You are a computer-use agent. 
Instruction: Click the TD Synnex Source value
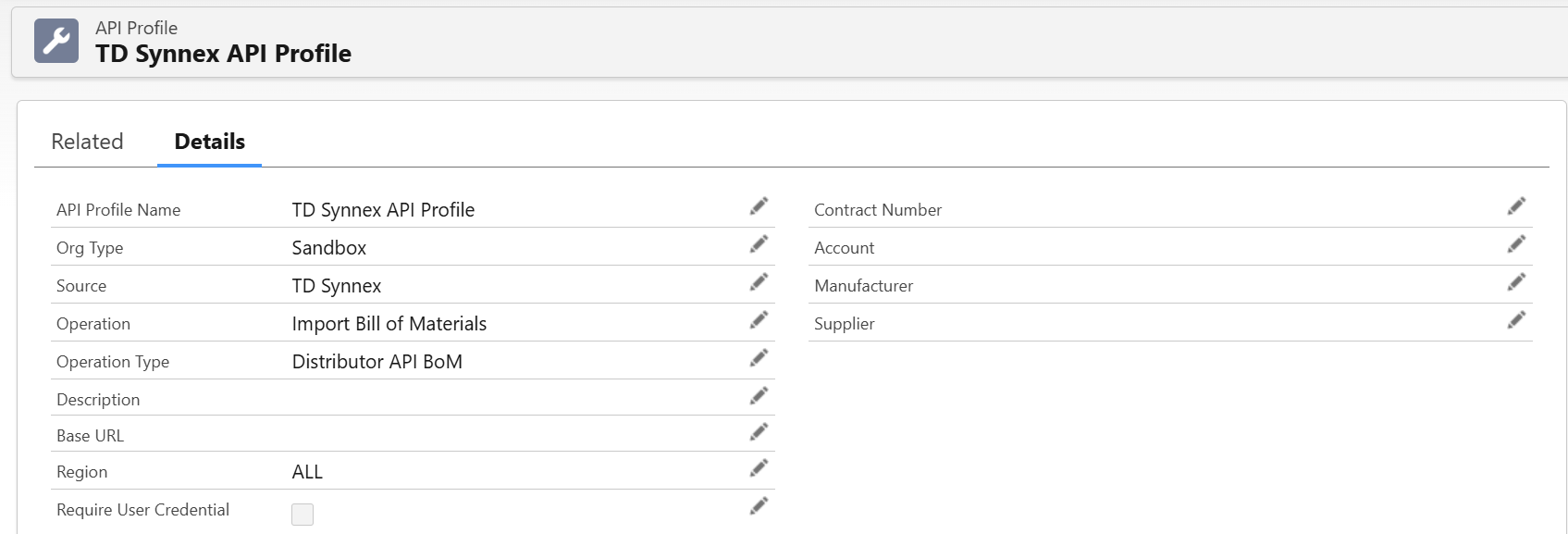pos(337,286)
